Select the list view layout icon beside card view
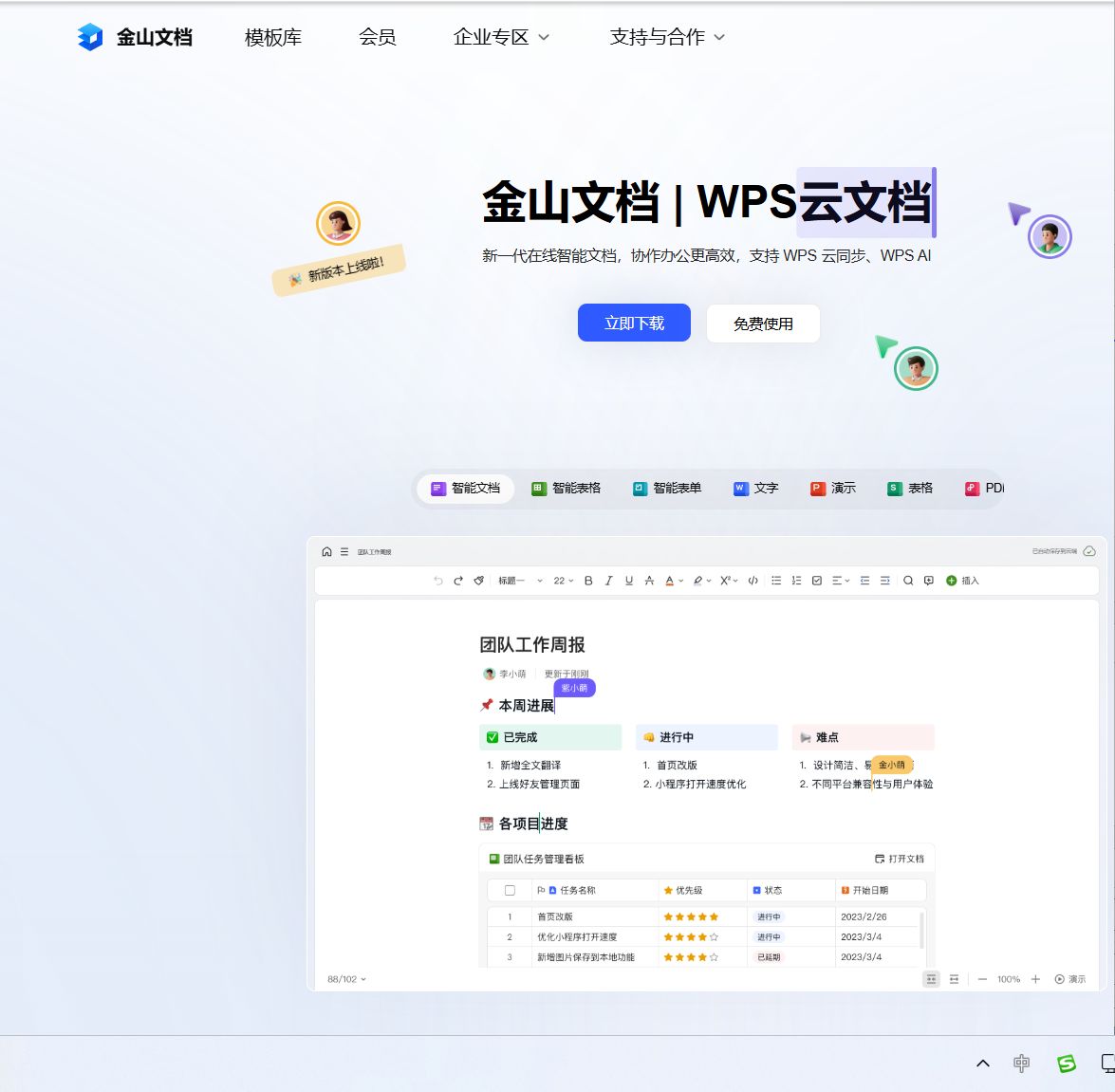 click(x=955, y=980)
